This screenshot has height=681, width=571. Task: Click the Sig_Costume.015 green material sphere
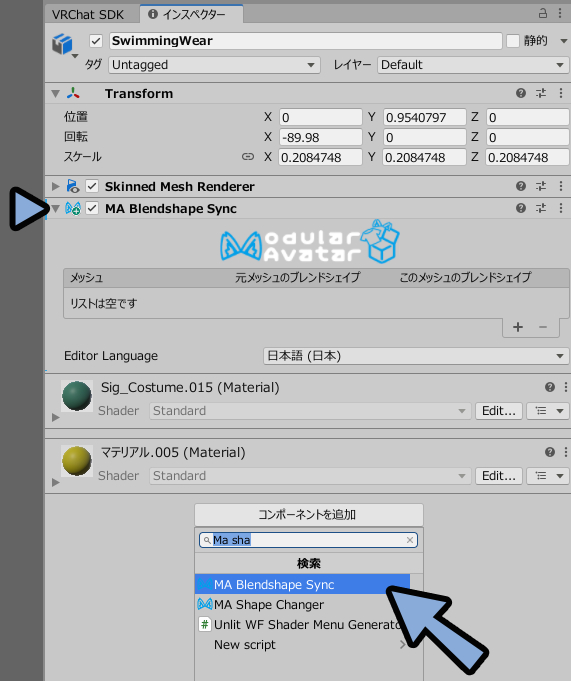77,396
